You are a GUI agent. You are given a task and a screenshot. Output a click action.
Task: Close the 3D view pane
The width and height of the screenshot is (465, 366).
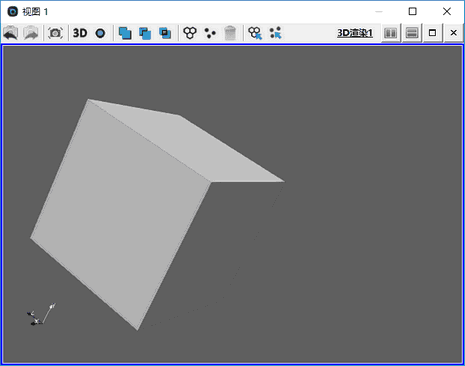click(x=453, y=33)
